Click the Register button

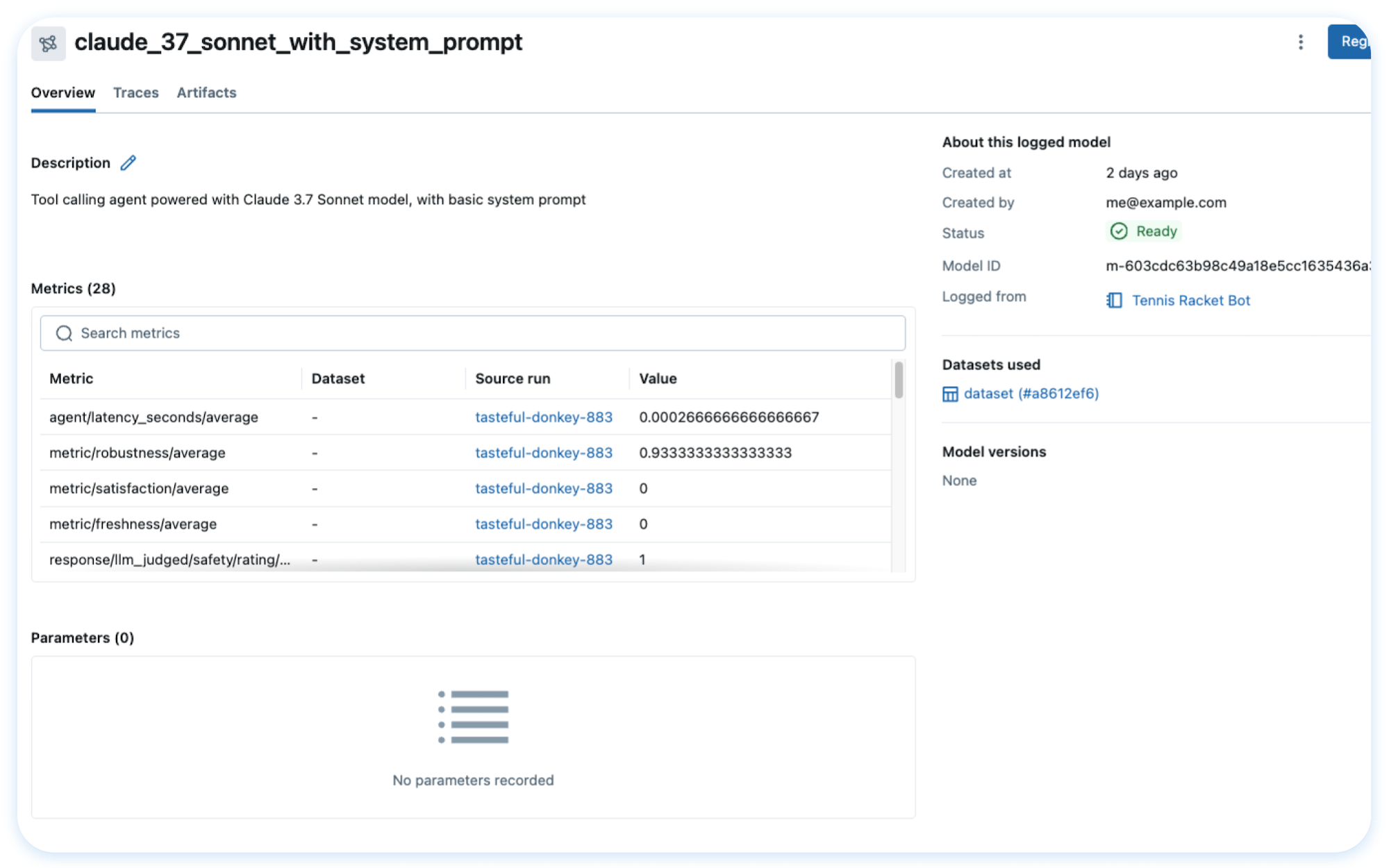pos(1358,42)
